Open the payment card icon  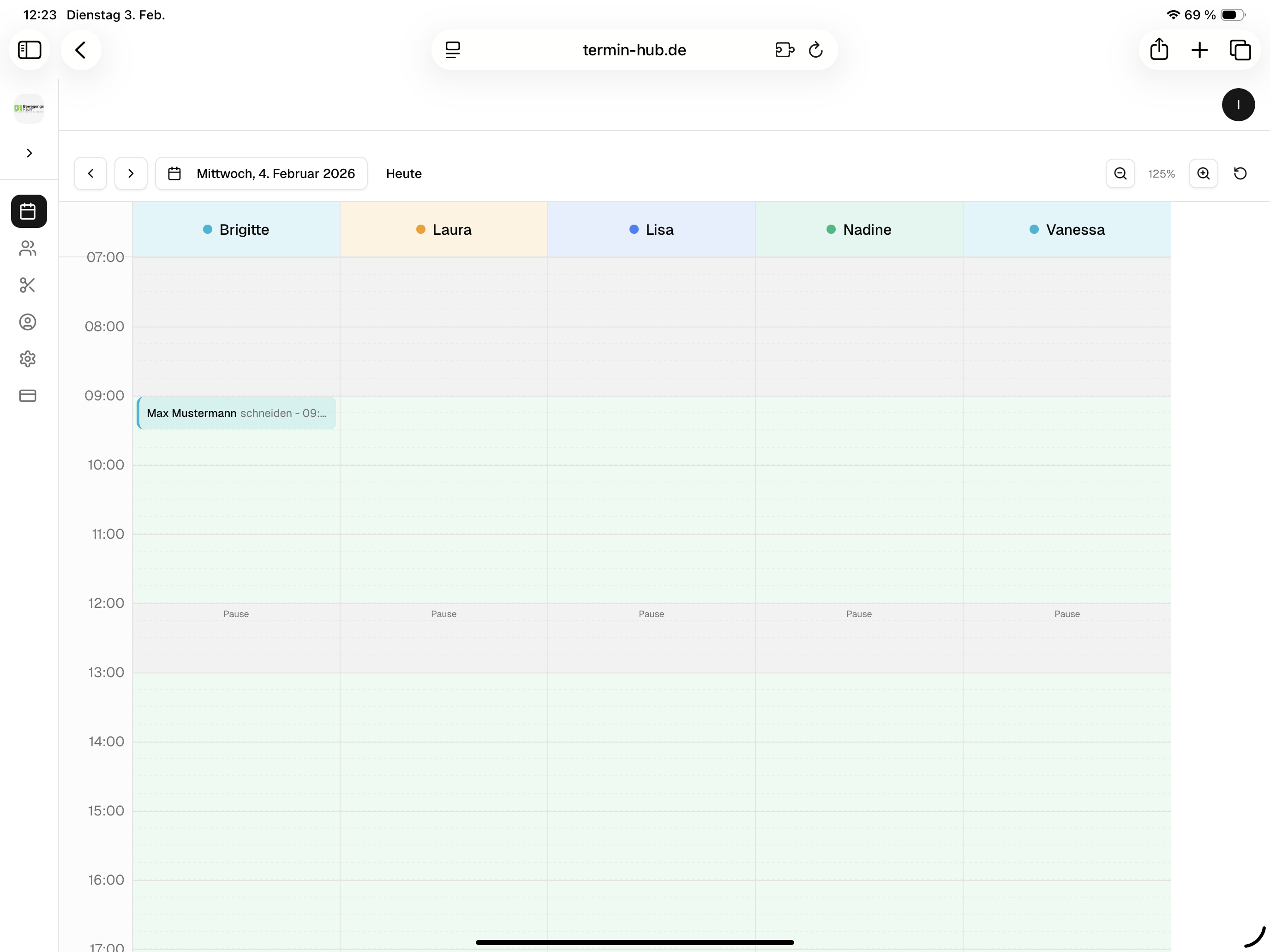[28, 395]
